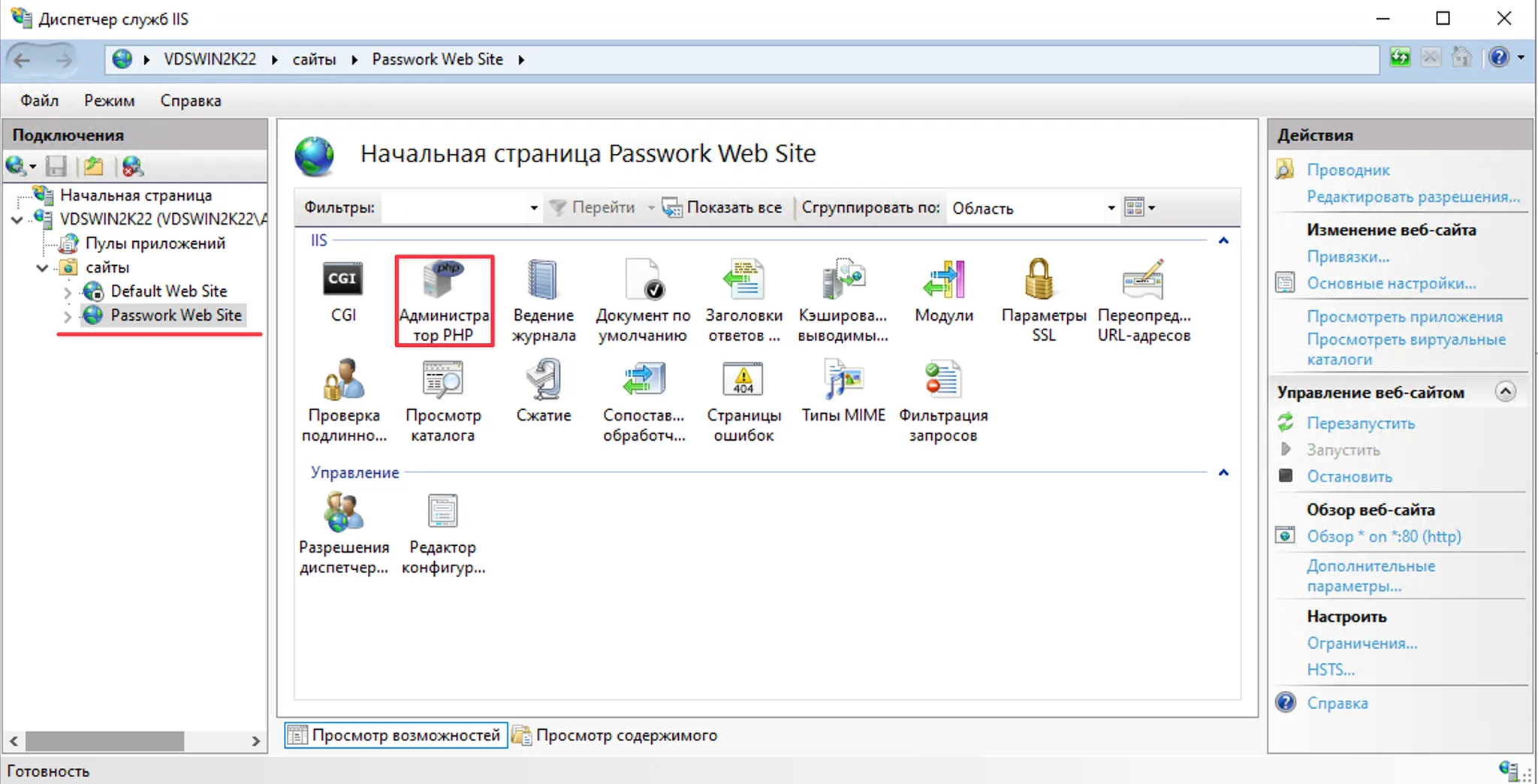This screenshot has width=1538, height=784.
Task: Click the сайты breadcrumb in address bar
Action: pyautogui.click(x=314, y=59)
